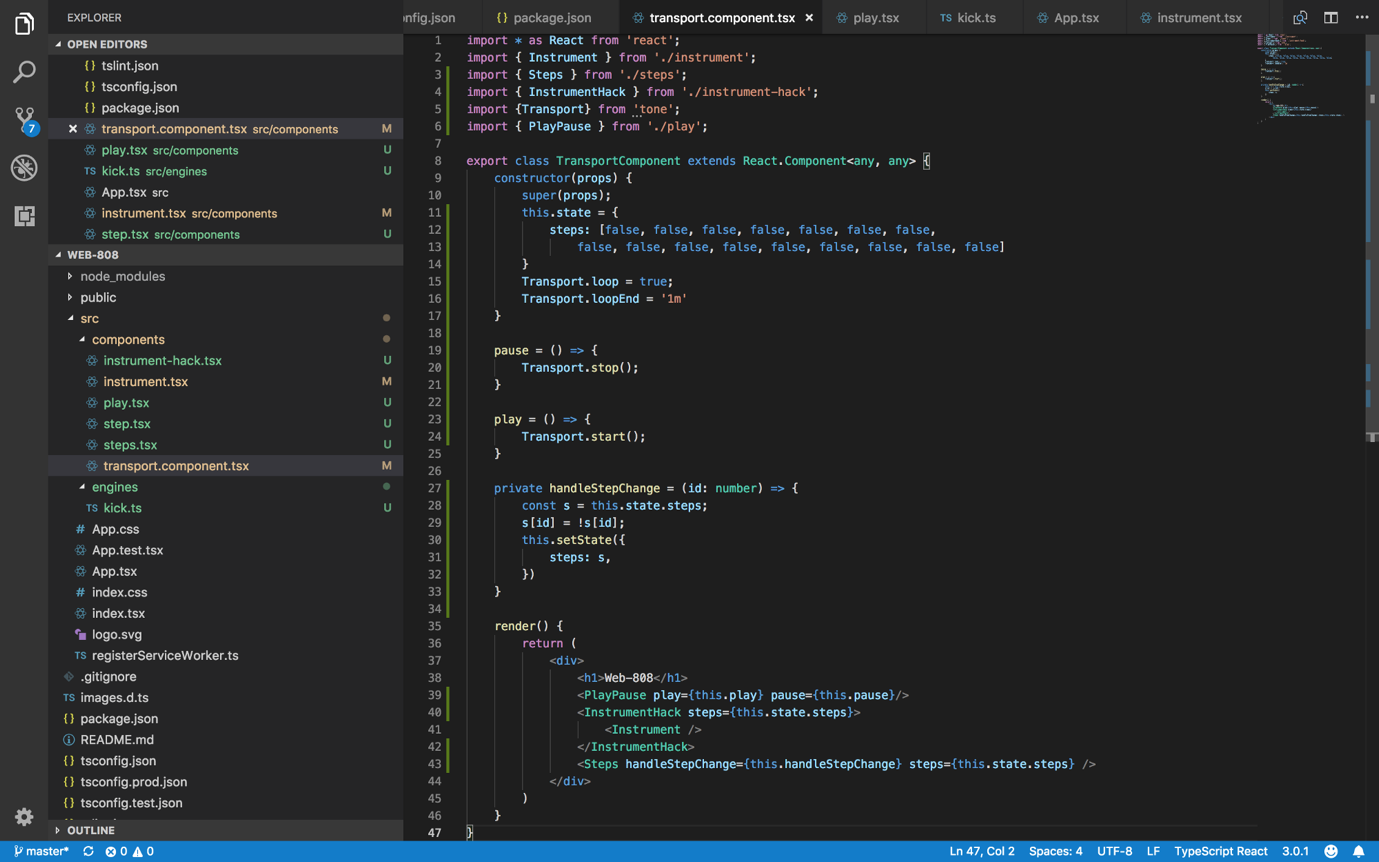Change the TypeScript React language mode
This screenshot has width=1379, height=862.
click(1220, 851)
